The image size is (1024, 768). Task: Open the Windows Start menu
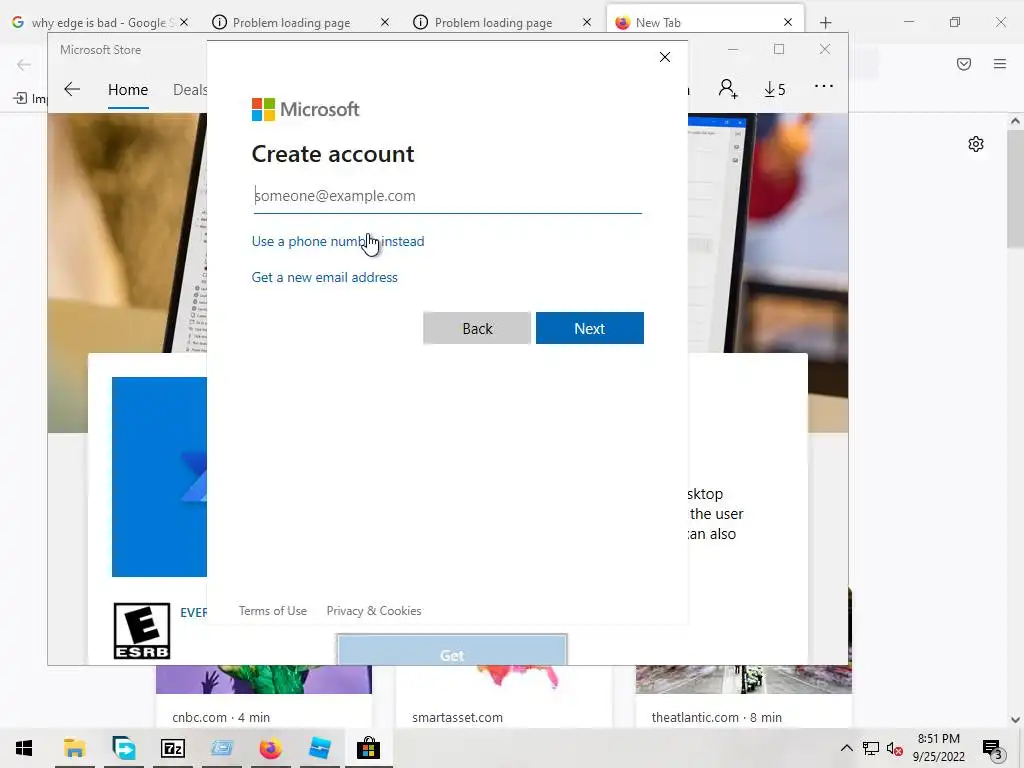coord(24,748)
